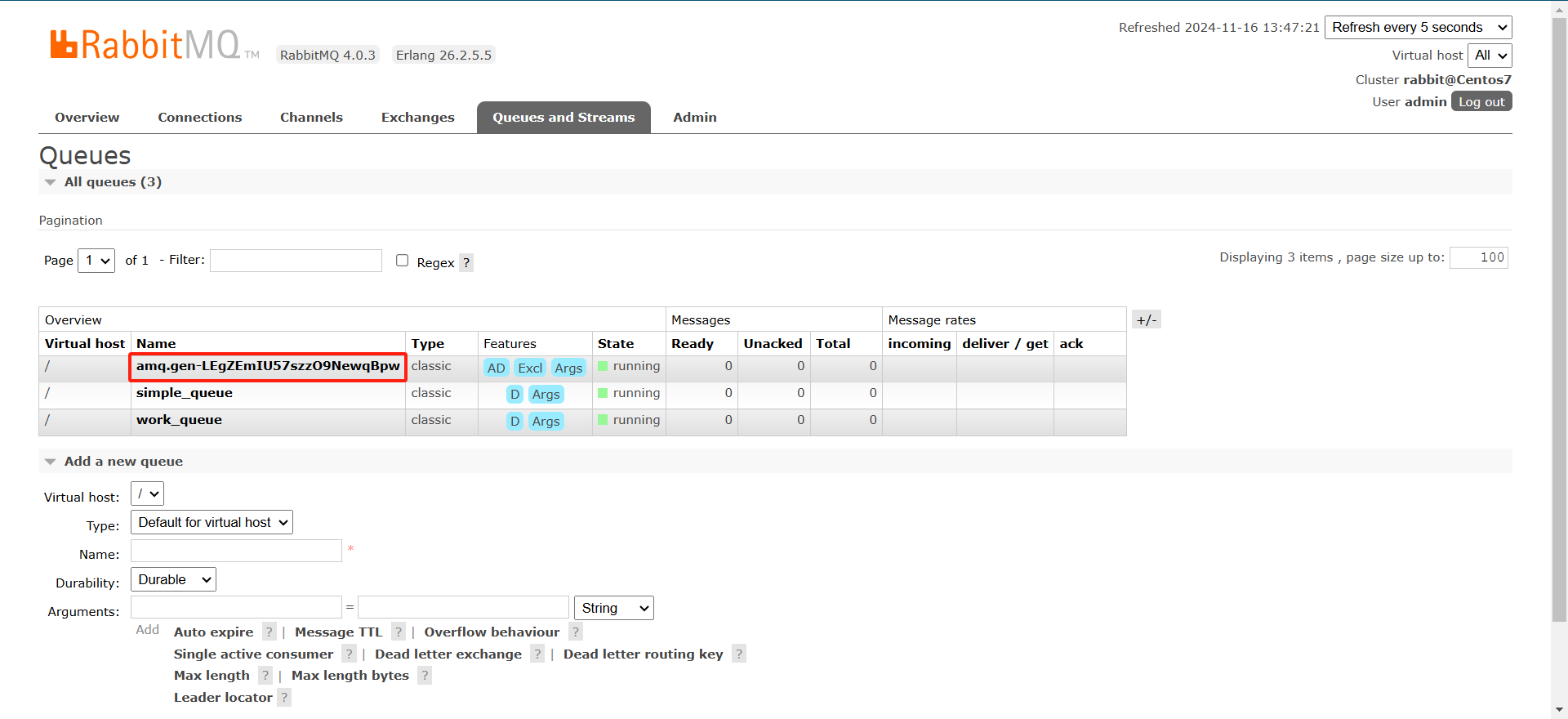Collapse the Add a new queue section
This screenshot has height=719, width=1568.
click(123, 461)
